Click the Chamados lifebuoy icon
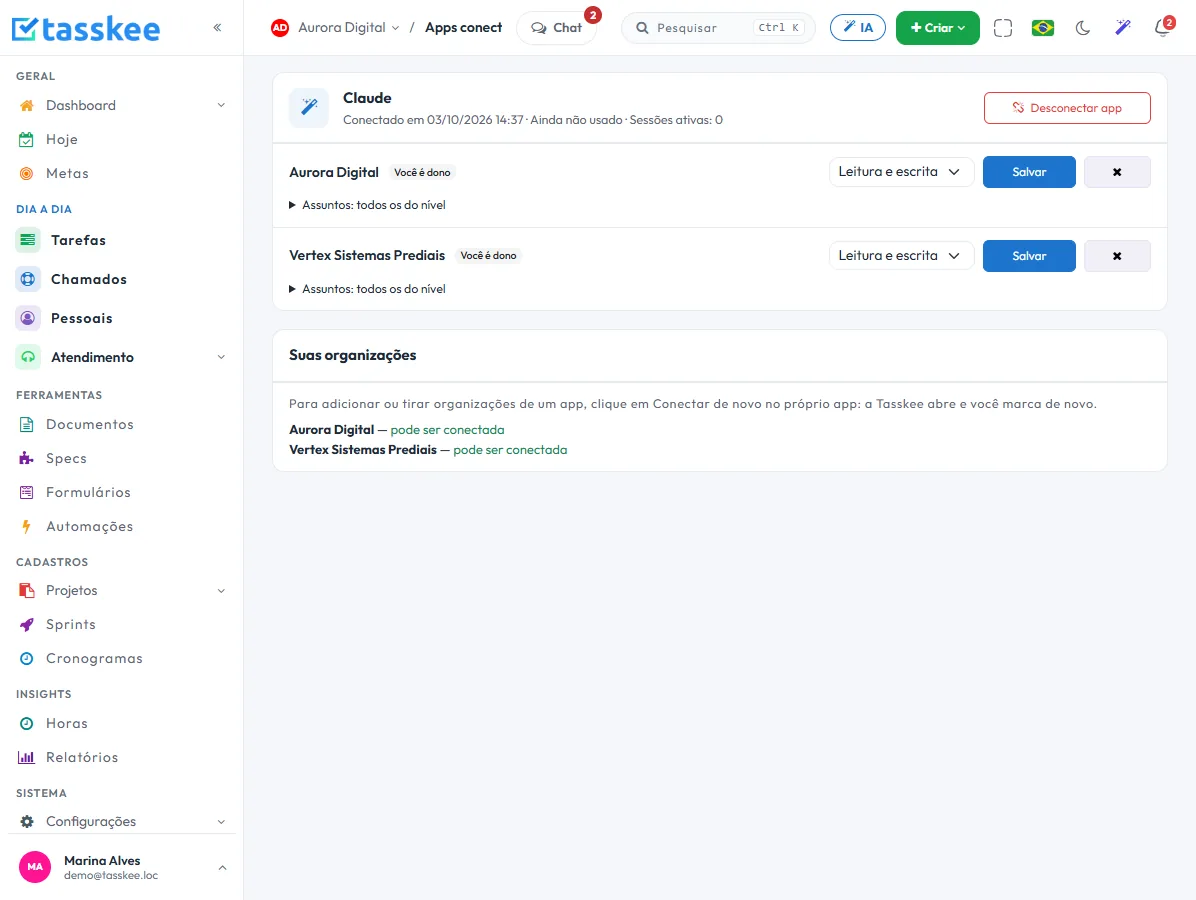This screenshot has height=900, width=1196. [x=28, y=279]
